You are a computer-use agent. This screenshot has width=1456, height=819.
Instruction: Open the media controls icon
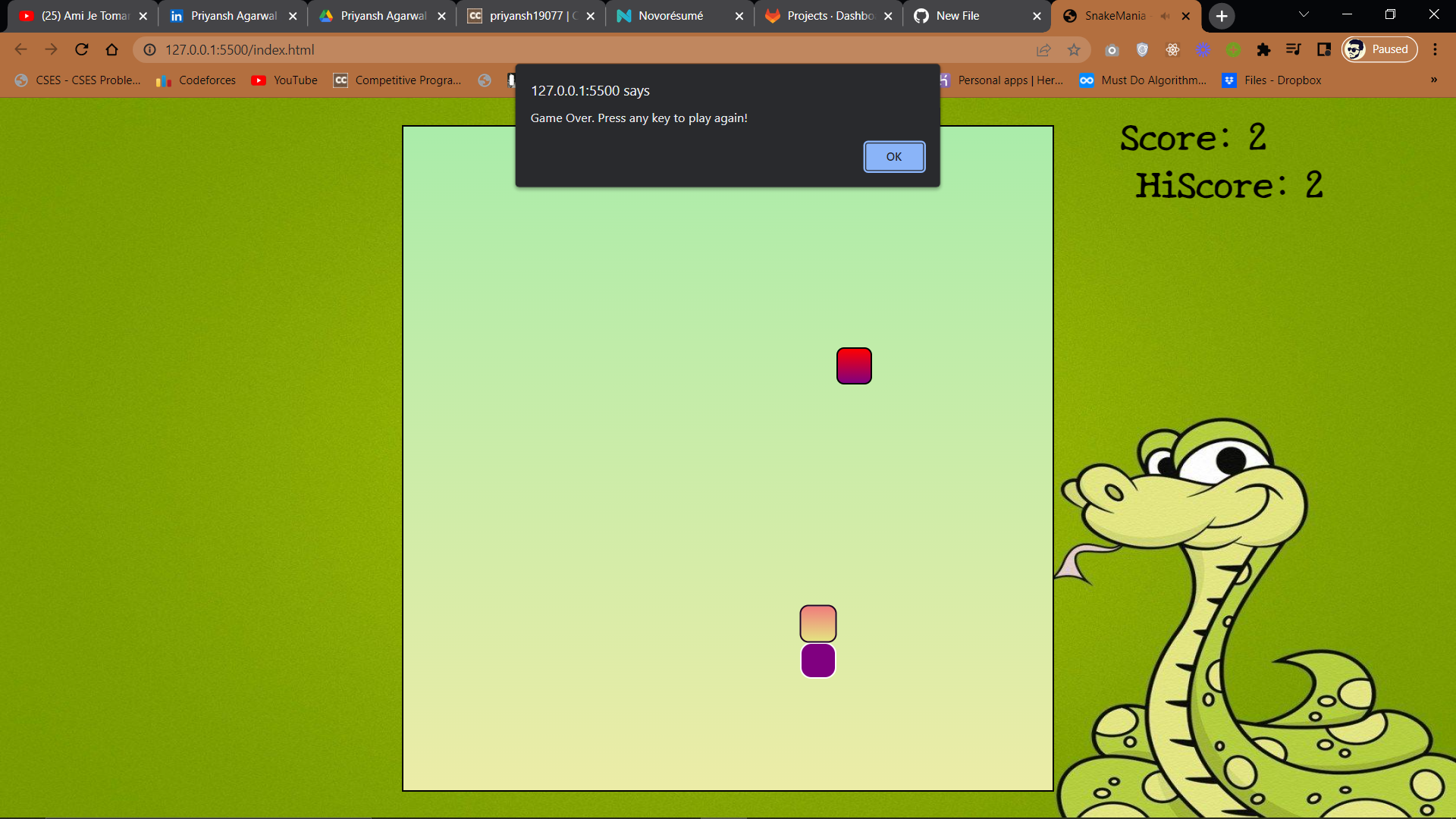1294,49
